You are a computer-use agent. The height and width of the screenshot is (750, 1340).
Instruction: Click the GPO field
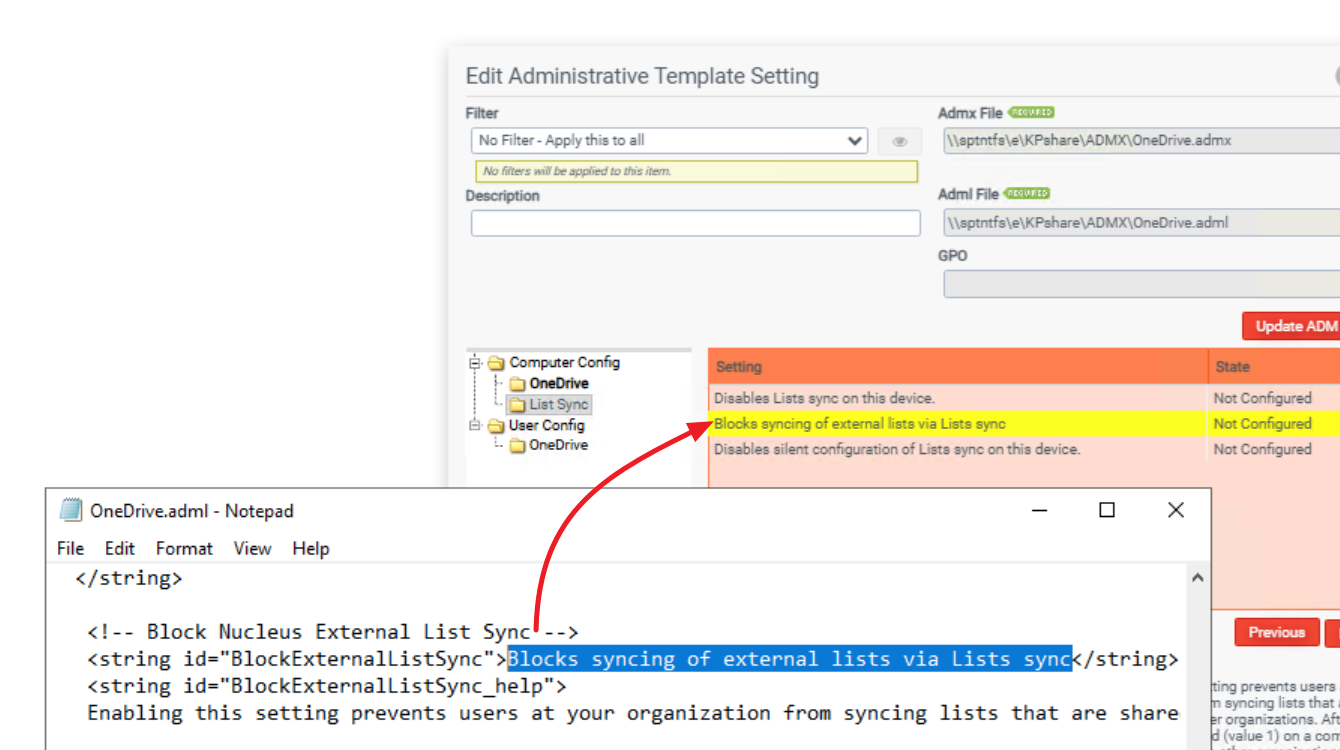1141,284
